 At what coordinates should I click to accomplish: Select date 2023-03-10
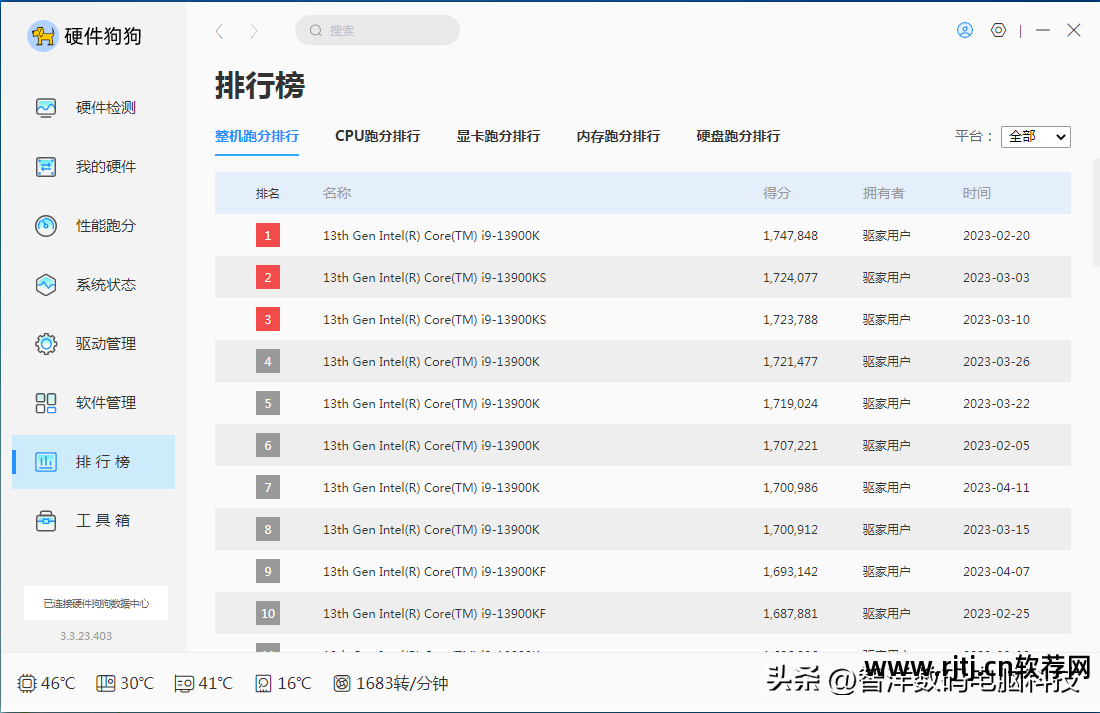pyautogui.click(x=996, y=319)
